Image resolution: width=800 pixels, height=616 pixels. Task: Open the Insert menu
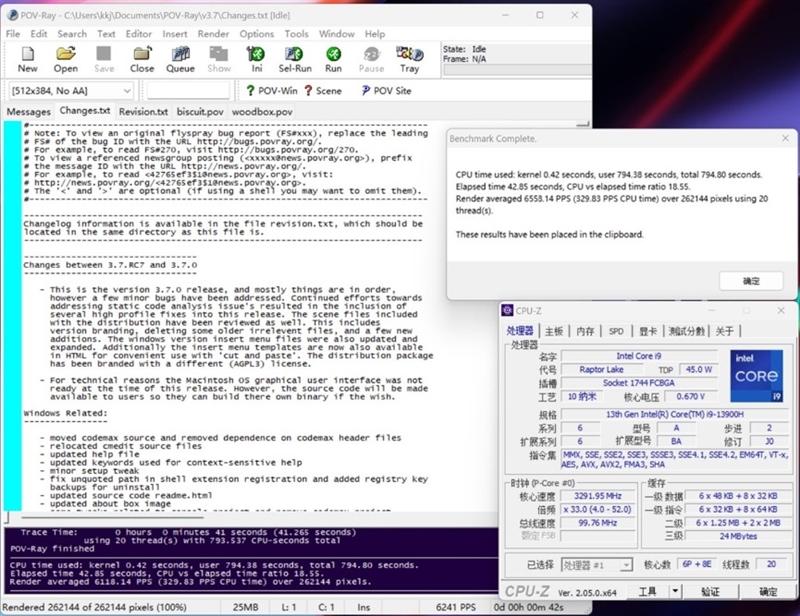175,34
